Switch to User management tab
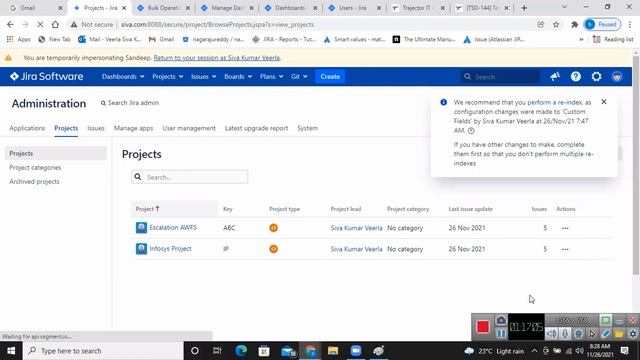 pos(189,128)
